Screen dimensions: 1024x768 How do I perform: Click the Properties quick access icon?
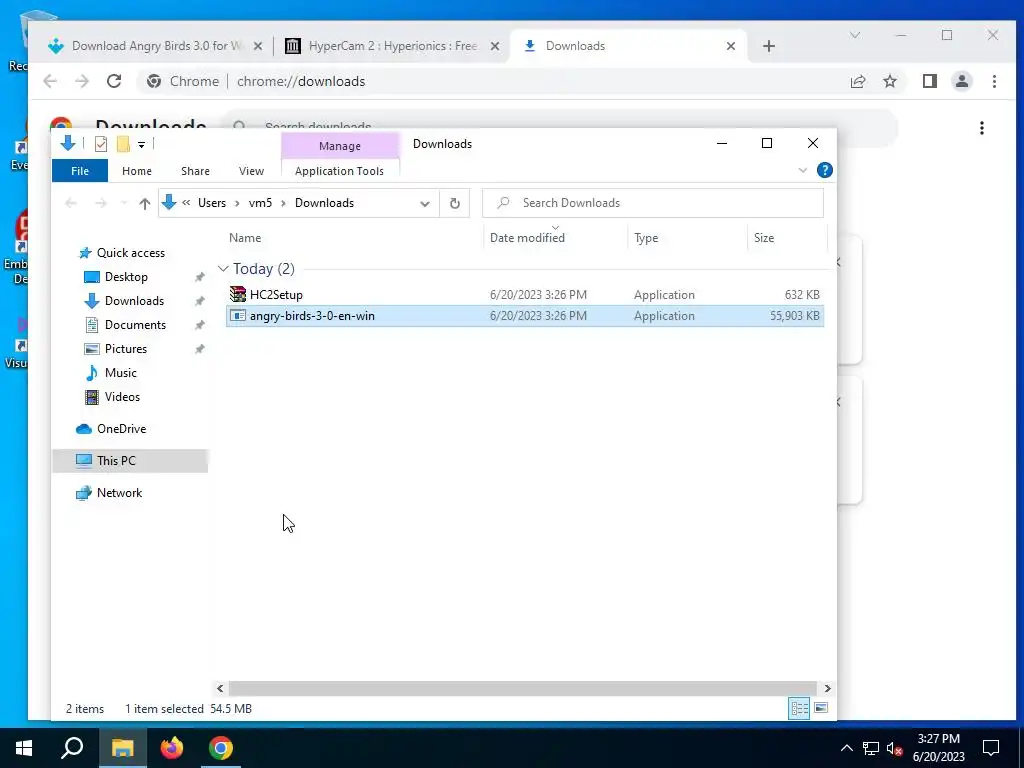pos(101,144)
